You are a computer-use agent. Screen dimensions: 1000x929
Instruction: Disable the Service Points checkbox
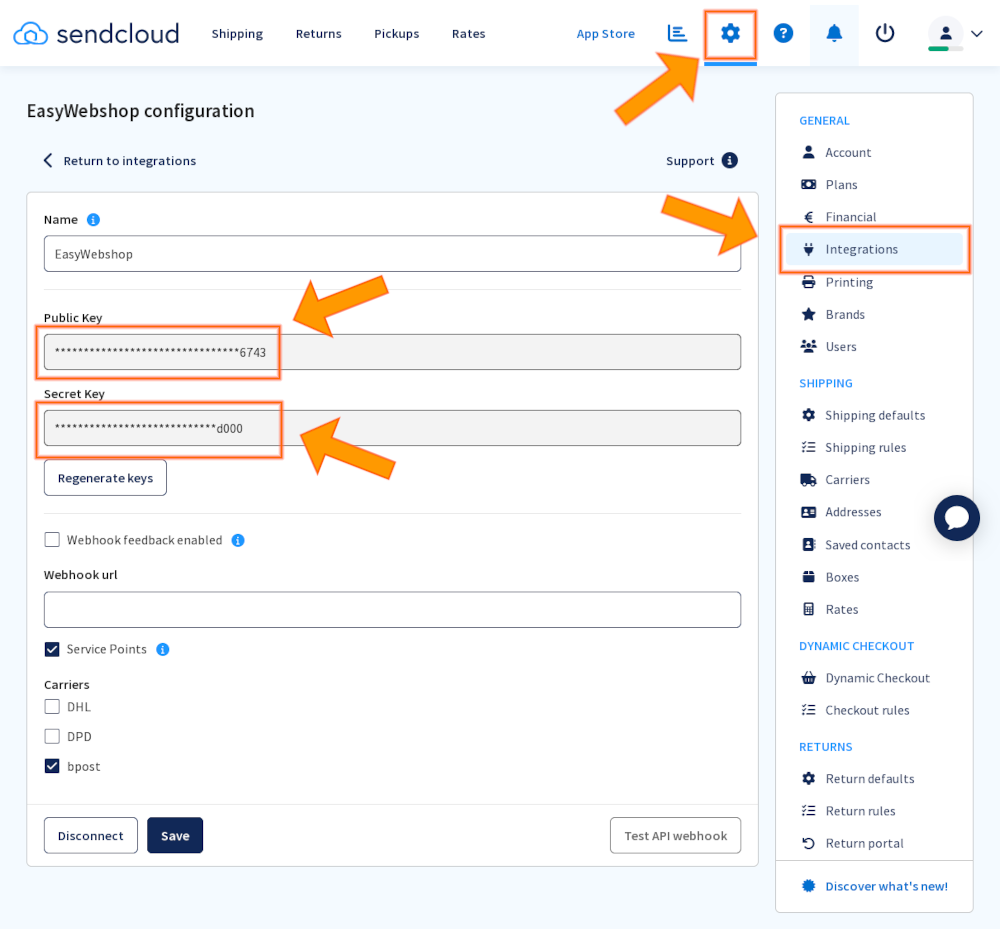51,649
